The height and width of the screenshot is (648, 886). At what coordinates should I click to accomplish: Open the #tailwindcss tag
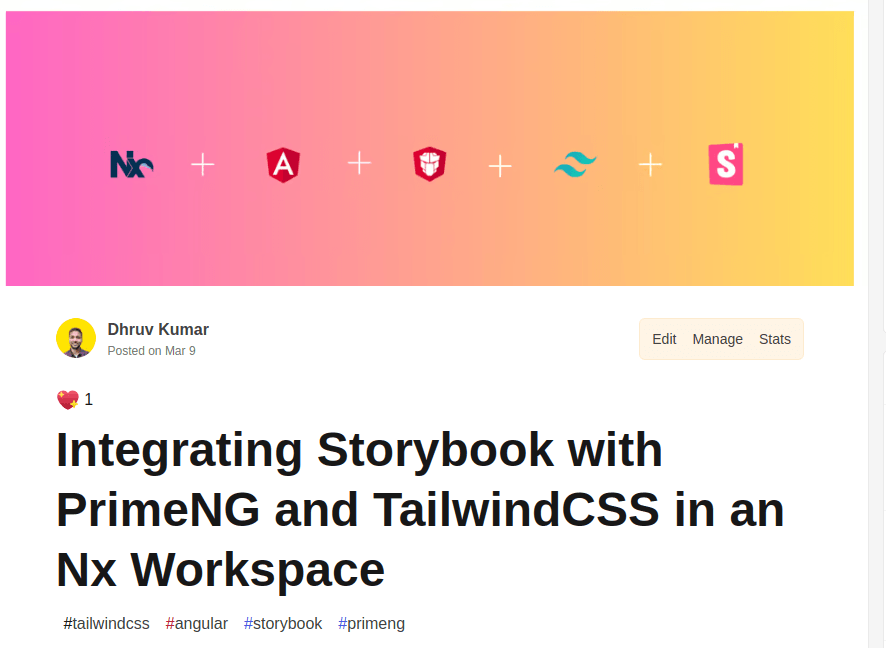point(106,624)
